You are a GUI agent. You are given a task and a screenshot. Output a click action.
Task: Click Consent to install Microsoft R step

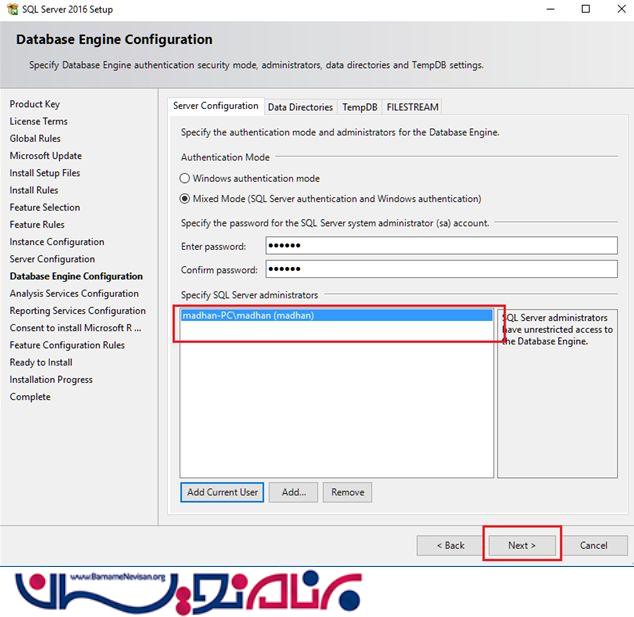click(x=76, y=328)
